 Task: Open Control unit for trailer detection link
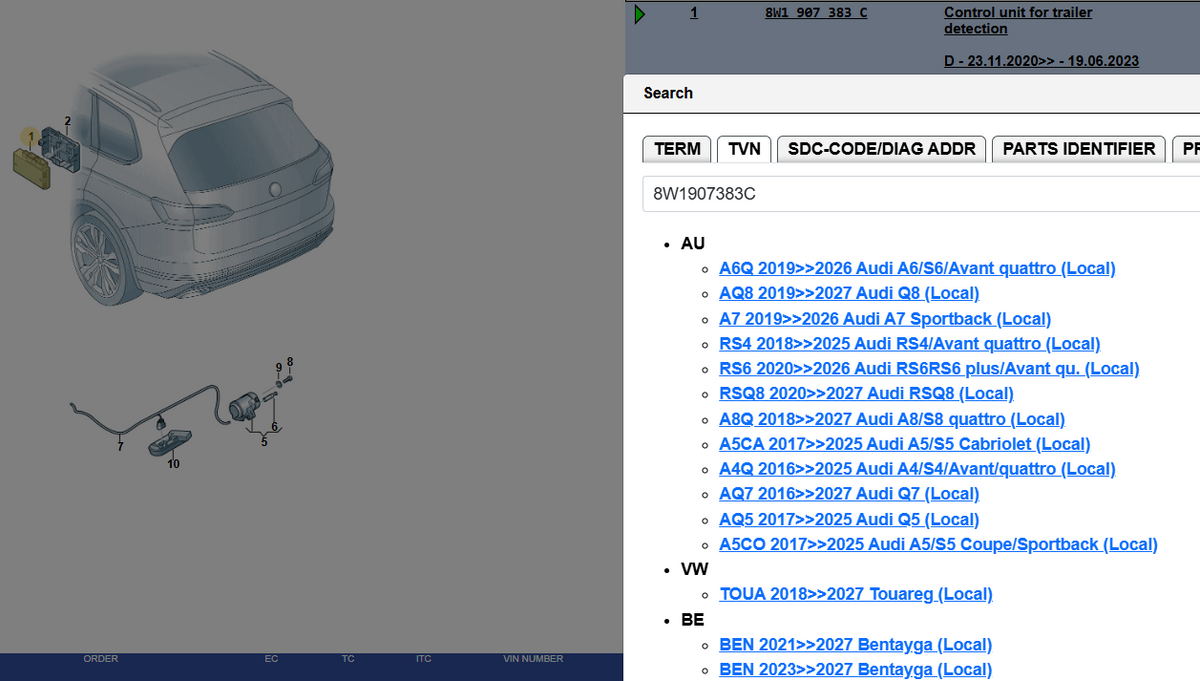[1018, 21]
